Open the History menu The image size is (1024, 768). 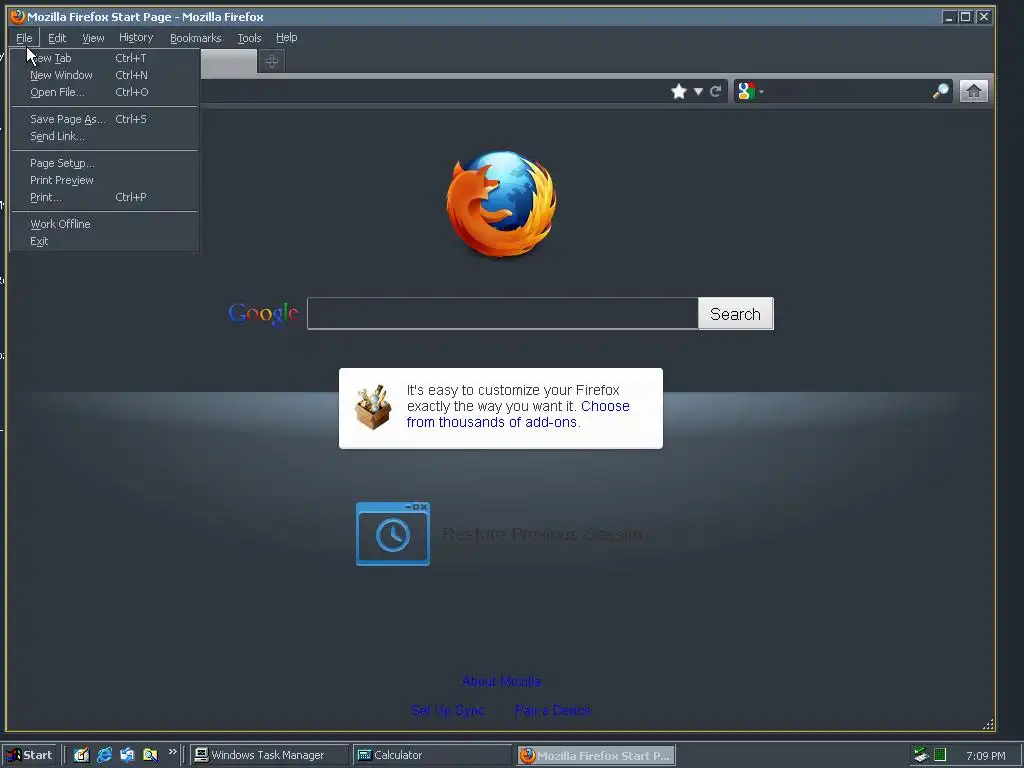(136, 38)
